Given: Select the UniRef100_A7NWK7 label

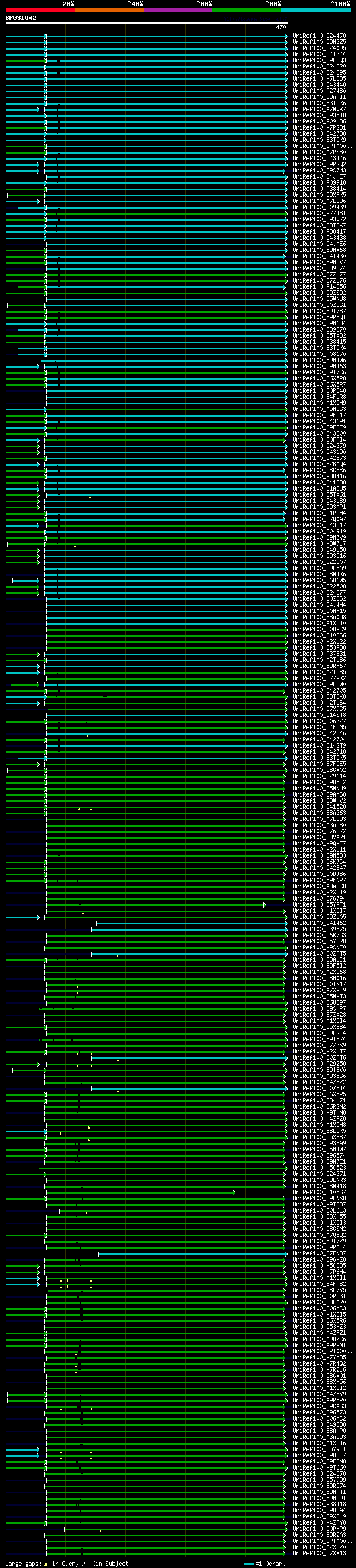Looking at the screenshot, I should [x=319, y=110].
